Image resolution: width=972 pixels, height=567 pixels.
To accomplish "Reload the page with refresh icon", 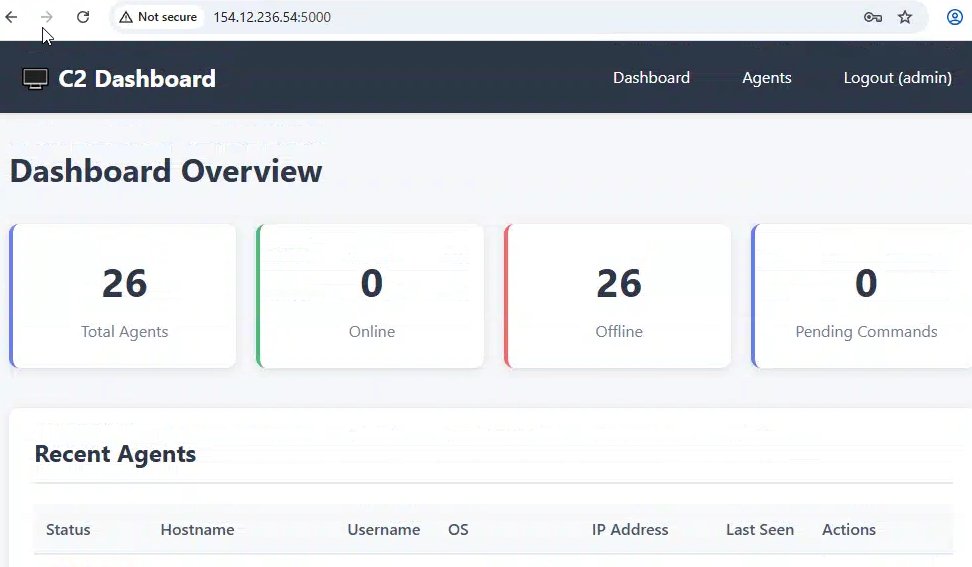I will coord(83,17).
